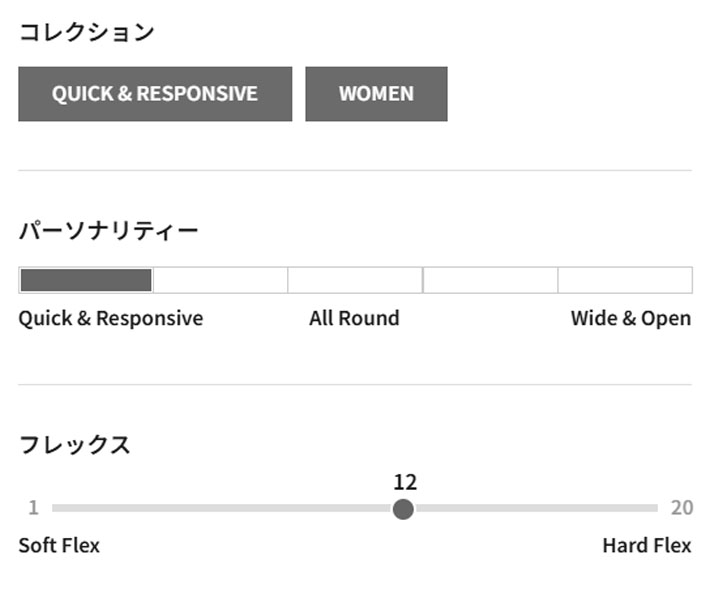Click the QUICK & RESPONSIVE collection button
Image resolution: width=710 pixels, height=589 pixels.
click(155, 94)
